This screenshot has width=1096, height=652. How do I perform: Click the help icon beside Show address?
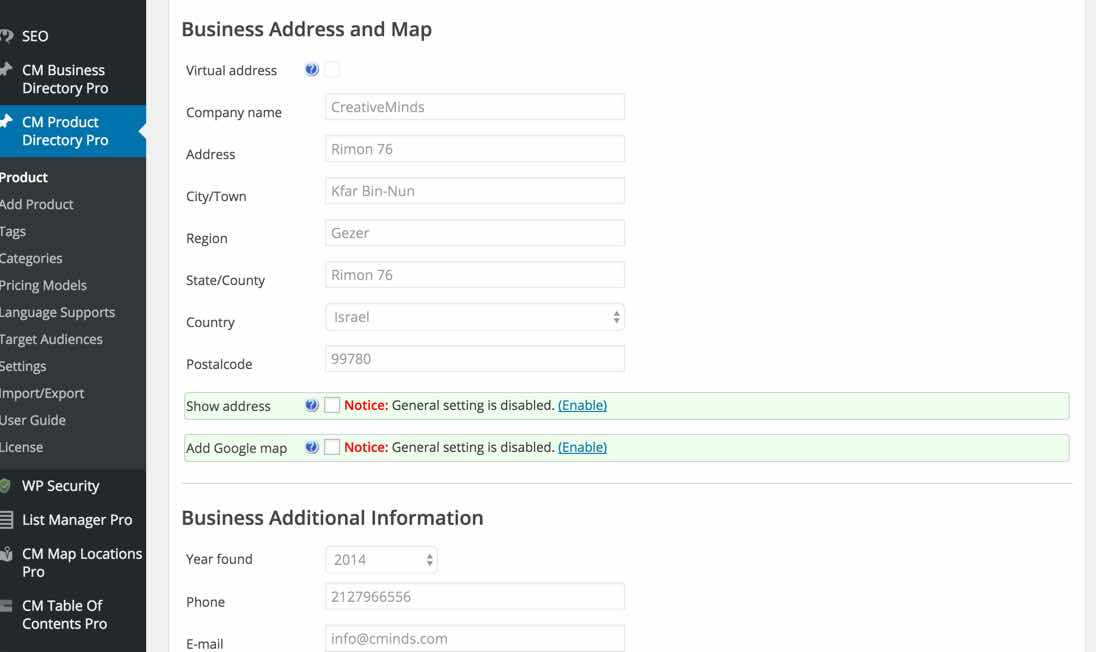tap(312, 406)
